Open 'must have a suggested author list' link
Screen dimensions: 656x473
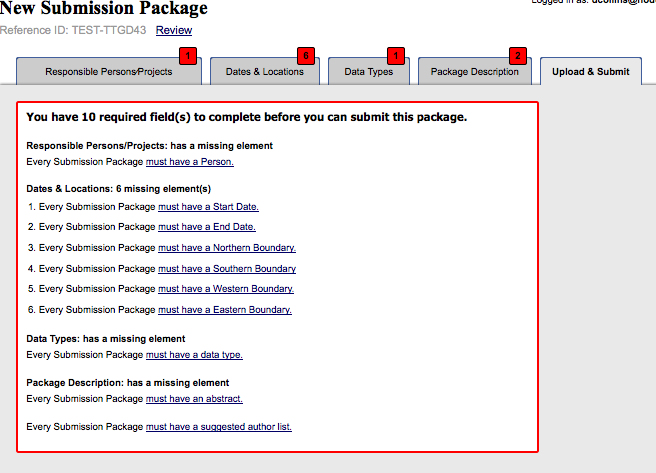218,427
